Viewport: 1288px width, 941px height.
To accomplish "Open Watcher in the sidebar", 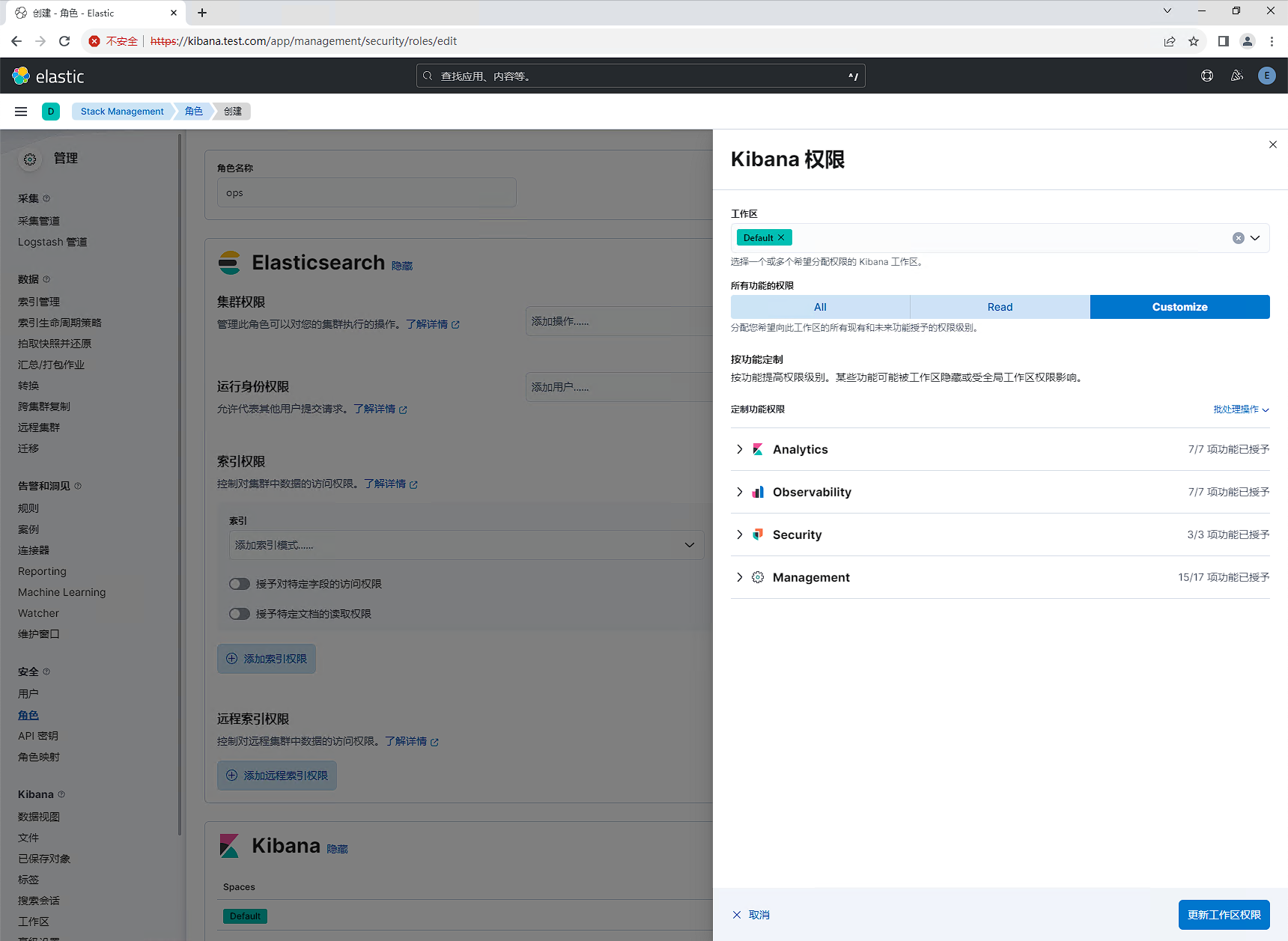I will (x=38, y=613).
